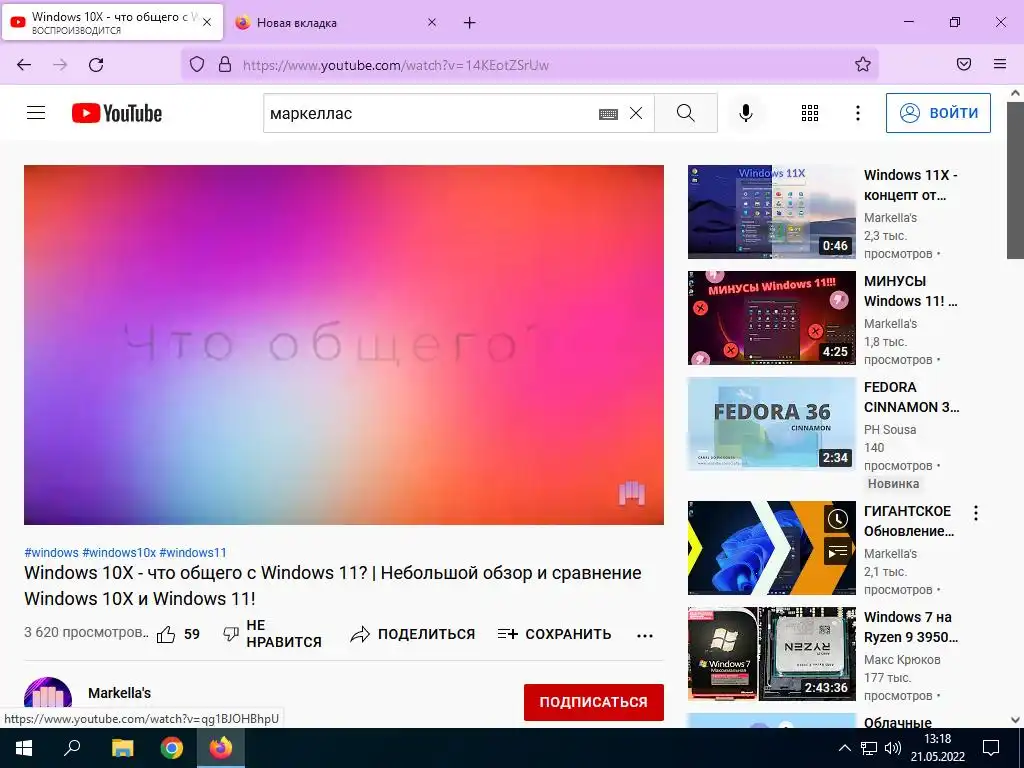Pause video by clicking player area
The image size is (1024, 768).
[x=344, y=344]
